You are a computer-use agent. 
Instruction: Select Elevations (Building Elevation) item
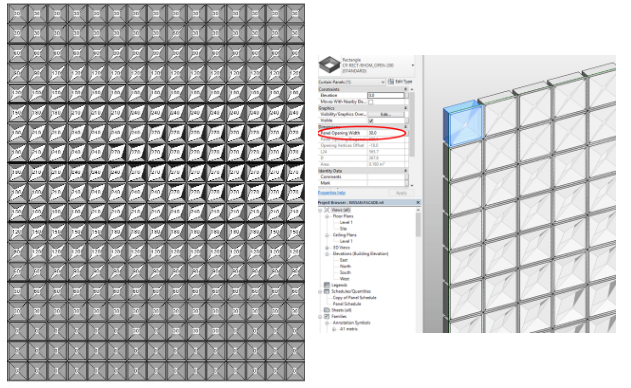[x=361, y=254]
